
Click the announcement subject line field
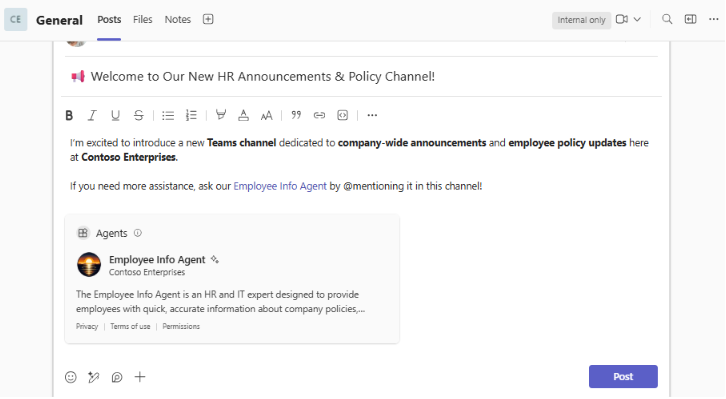(361, 76)
